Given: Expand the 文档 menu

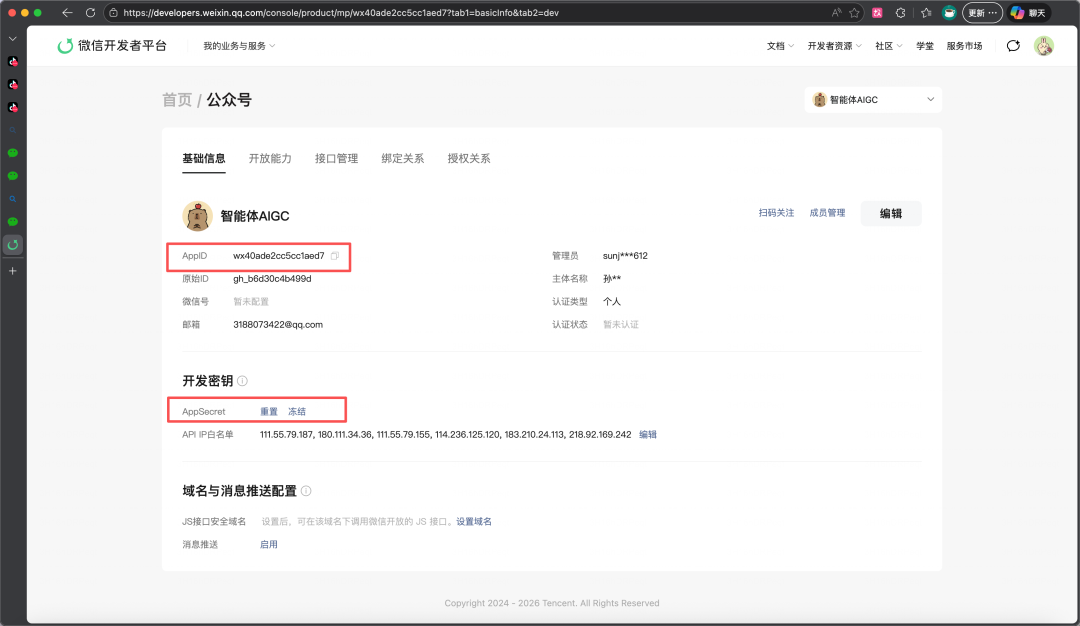Looking at the screenshot, I should click(x=780, y=45).
